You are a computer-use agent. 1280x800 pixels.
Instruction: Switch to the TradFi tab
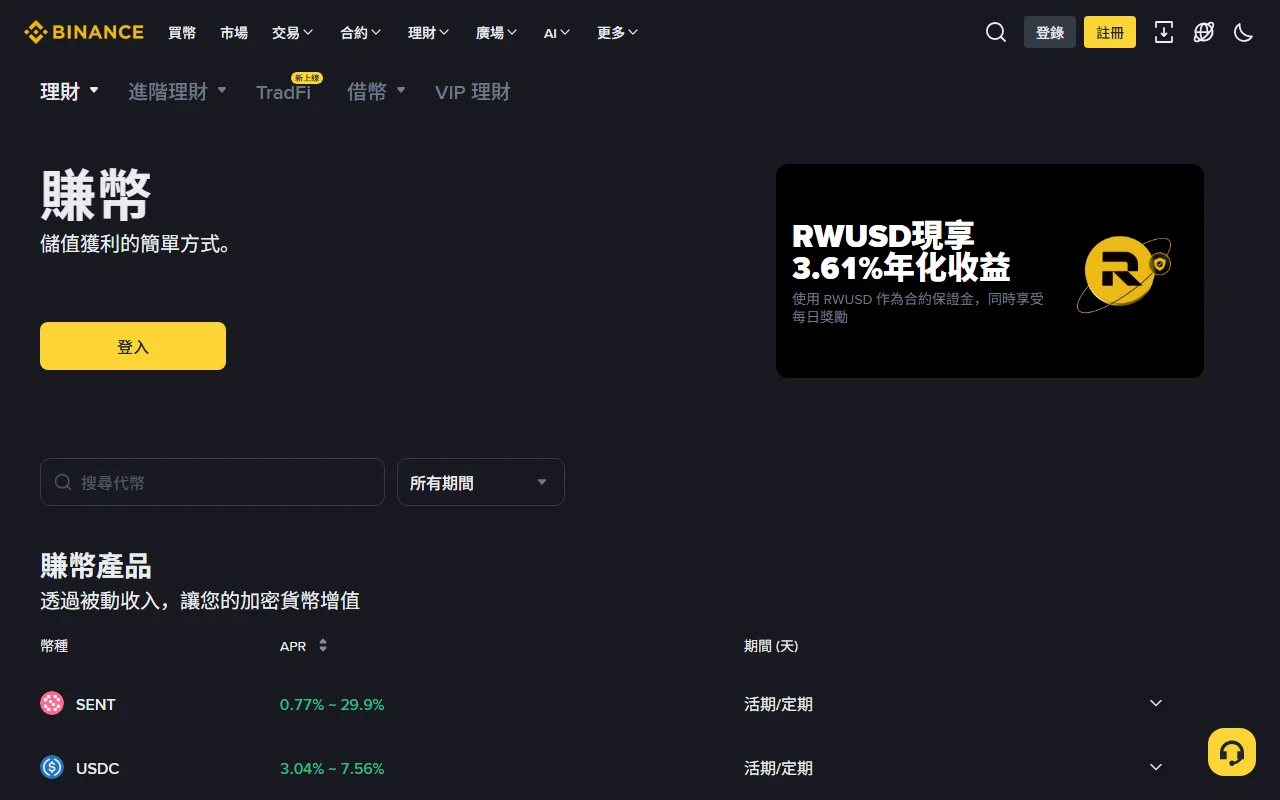point(284,92)
